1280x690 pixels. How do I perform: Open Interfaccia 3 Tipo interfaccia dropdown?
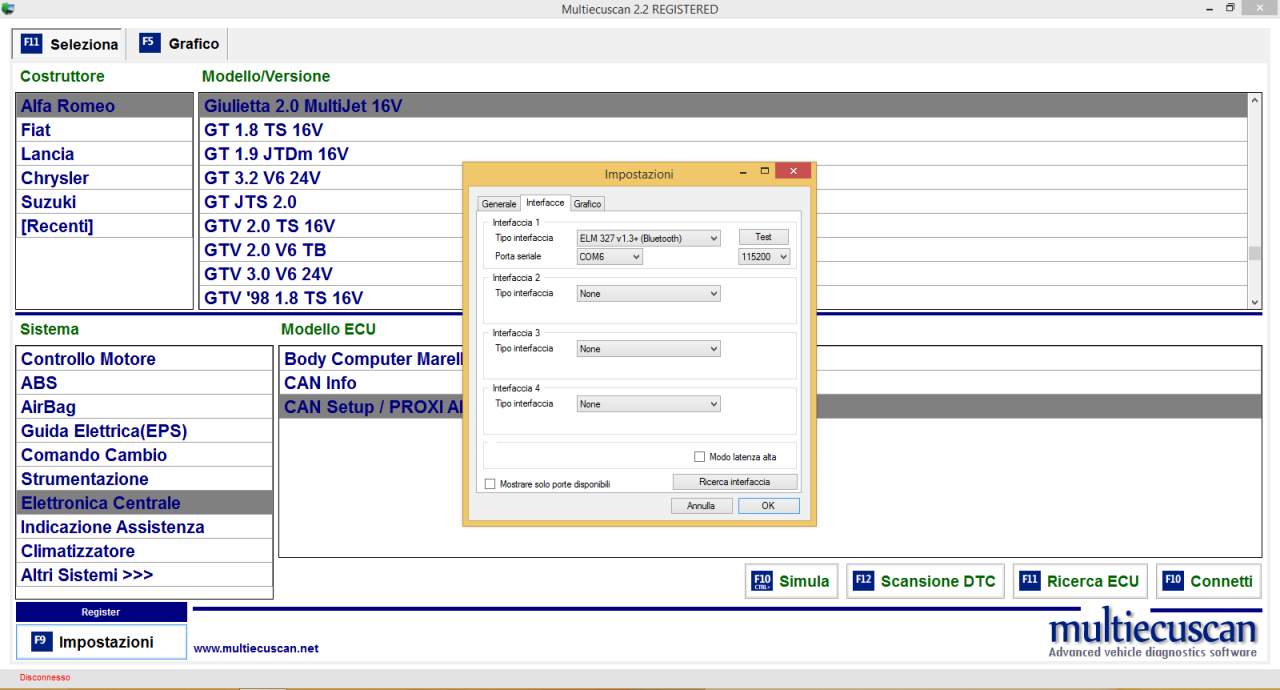point(649,349)
